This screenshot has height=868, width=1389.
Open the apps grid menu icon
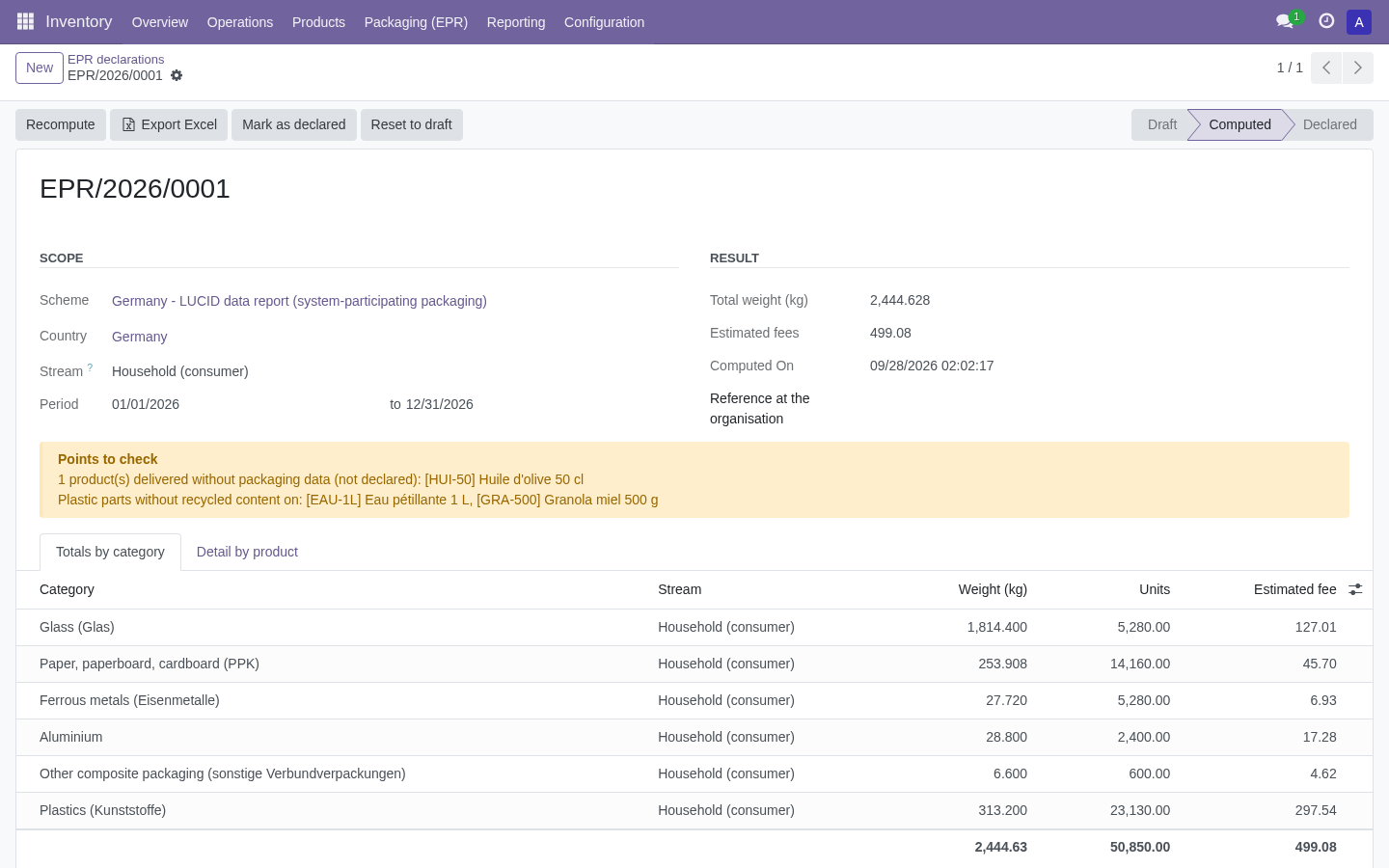coord(25,21)
